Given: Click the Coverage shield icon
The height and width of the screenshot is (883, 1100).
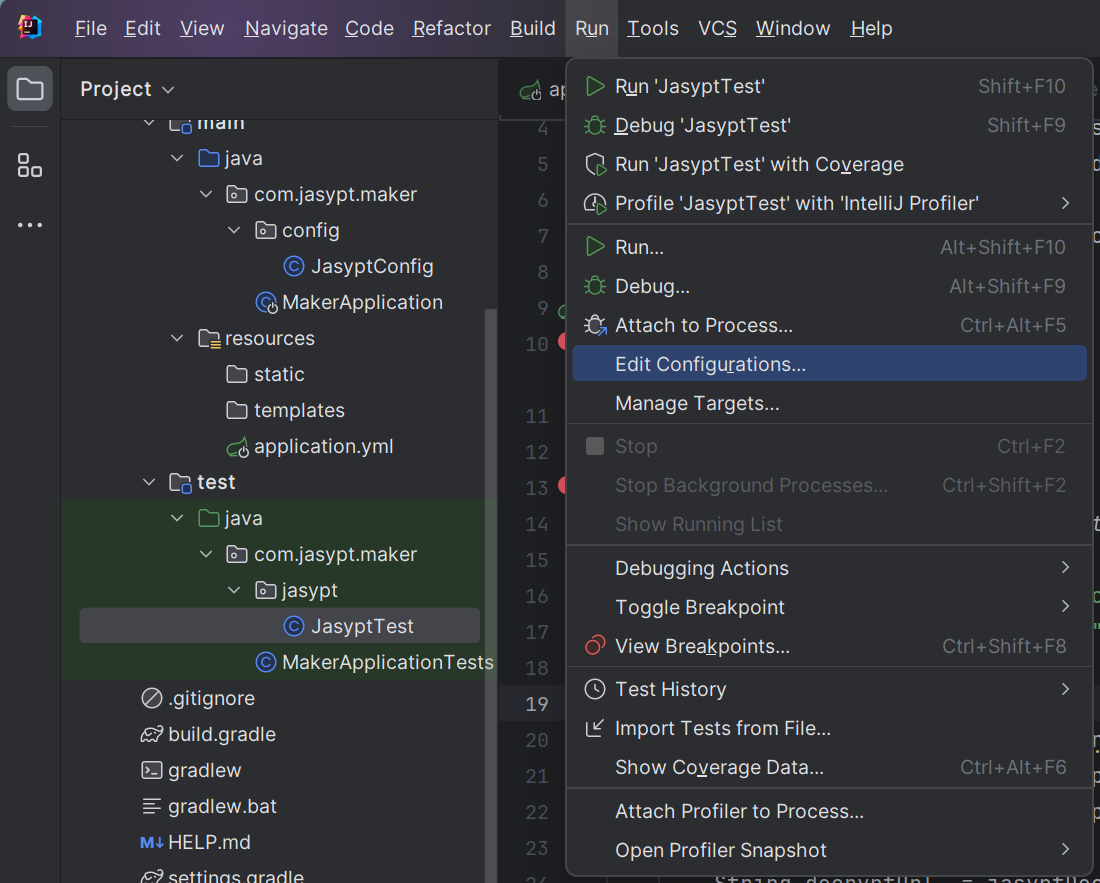Looking at the screenshot, I should coord(595,164).
